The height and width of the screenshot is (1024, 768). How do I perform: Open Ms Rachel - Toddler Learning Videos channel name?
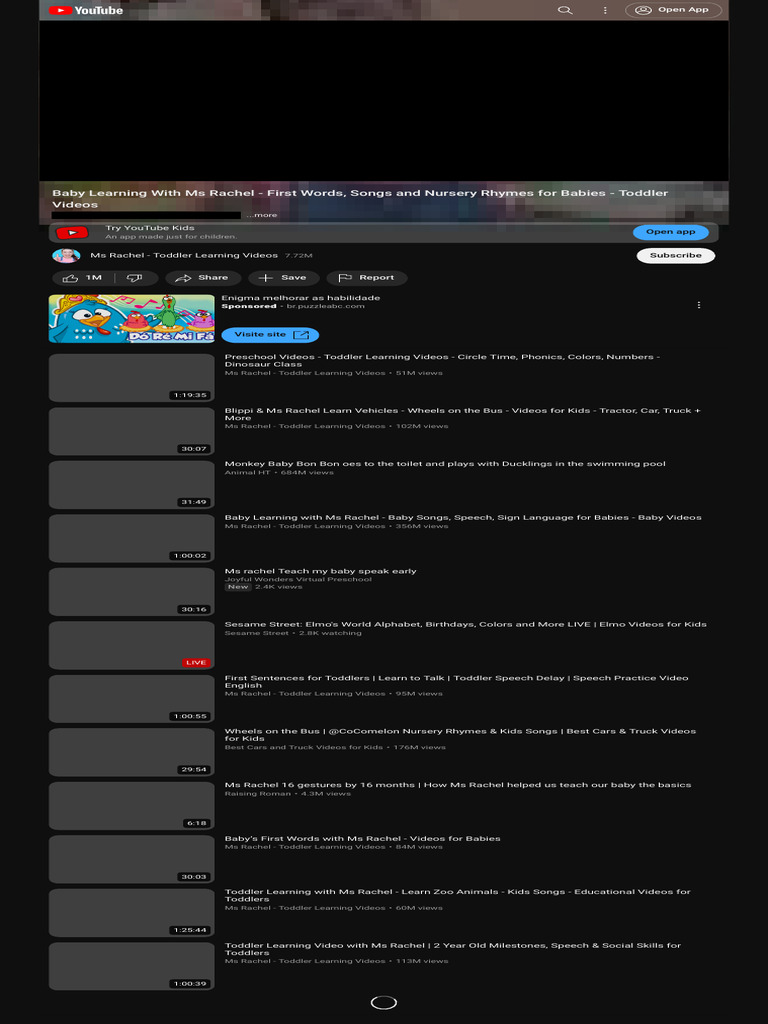pos(184,255)
